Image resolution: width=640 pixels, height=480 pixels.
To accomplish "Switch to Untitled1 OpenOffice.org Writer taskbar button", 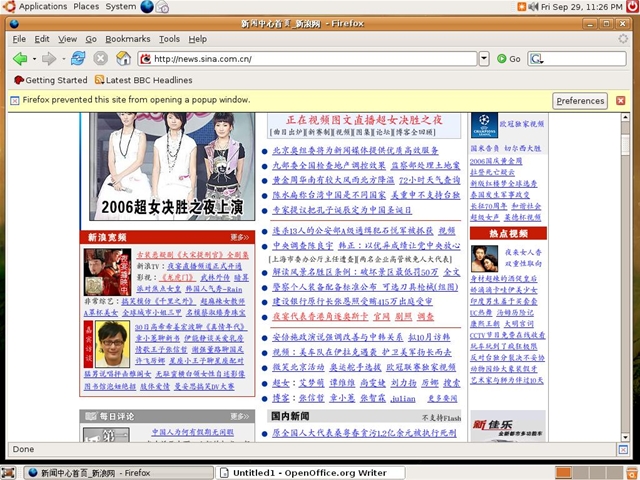I will [x=310, y=473].
